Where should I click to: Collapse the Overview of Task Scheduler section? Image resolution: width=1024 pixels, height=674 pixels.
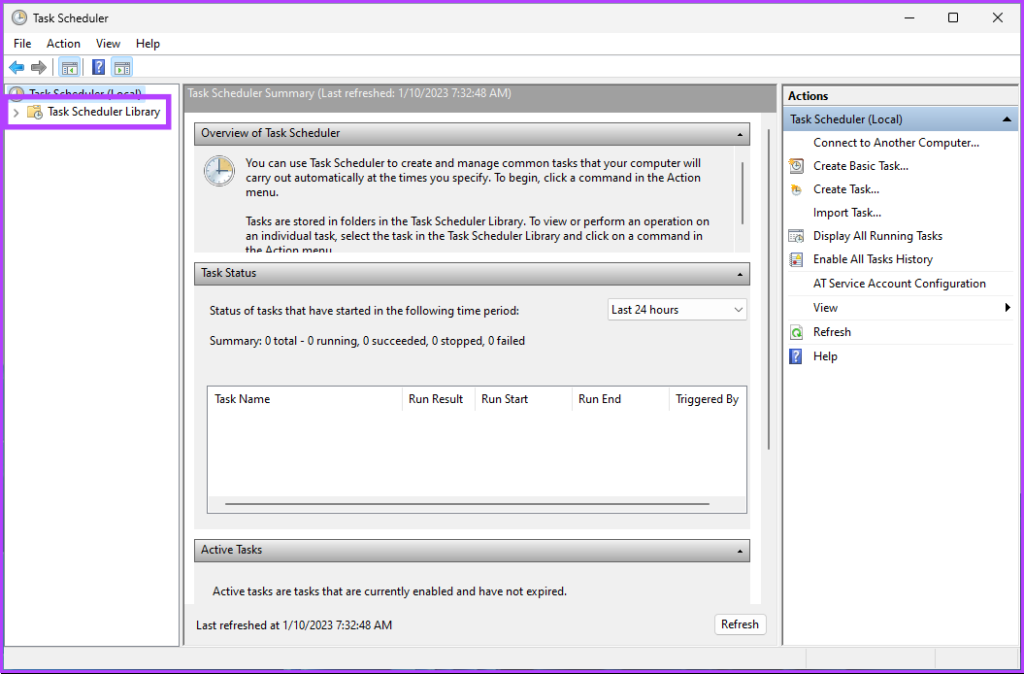(x=741, y=133)
